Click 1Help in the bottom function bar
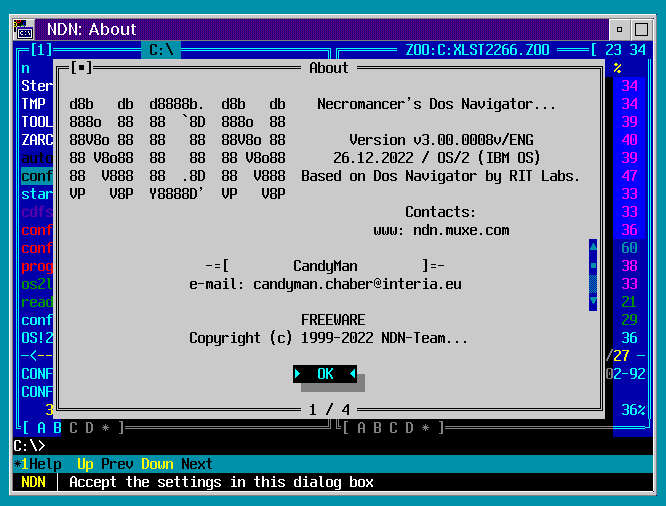Viewport: 666px width, 506px height. [41, 464]
